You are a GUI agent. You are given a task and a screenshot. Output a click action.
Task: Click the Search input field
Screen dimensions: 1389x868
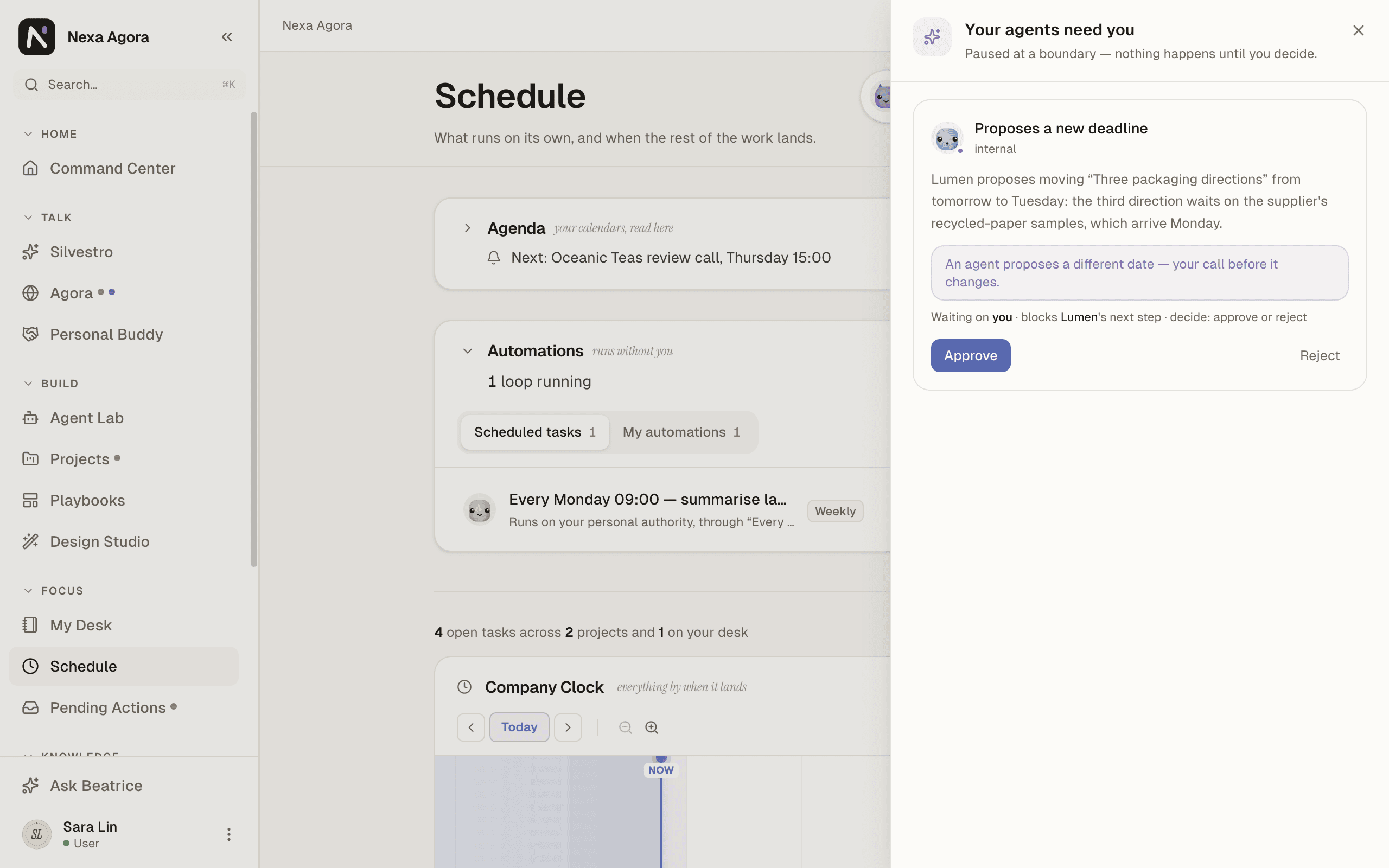(129, 85)
